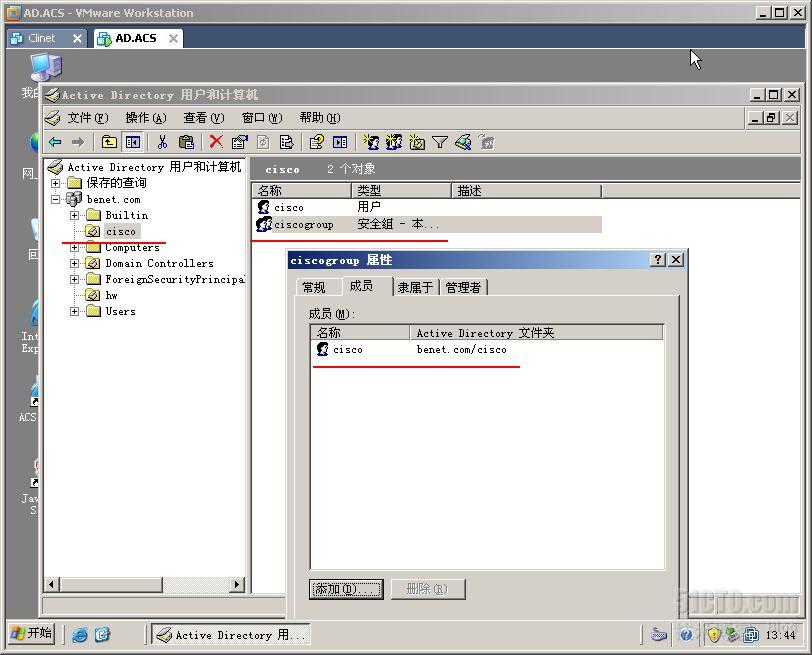Click the dialog's ? help button
Screen dimensions: 812x655
coord(658,259)
